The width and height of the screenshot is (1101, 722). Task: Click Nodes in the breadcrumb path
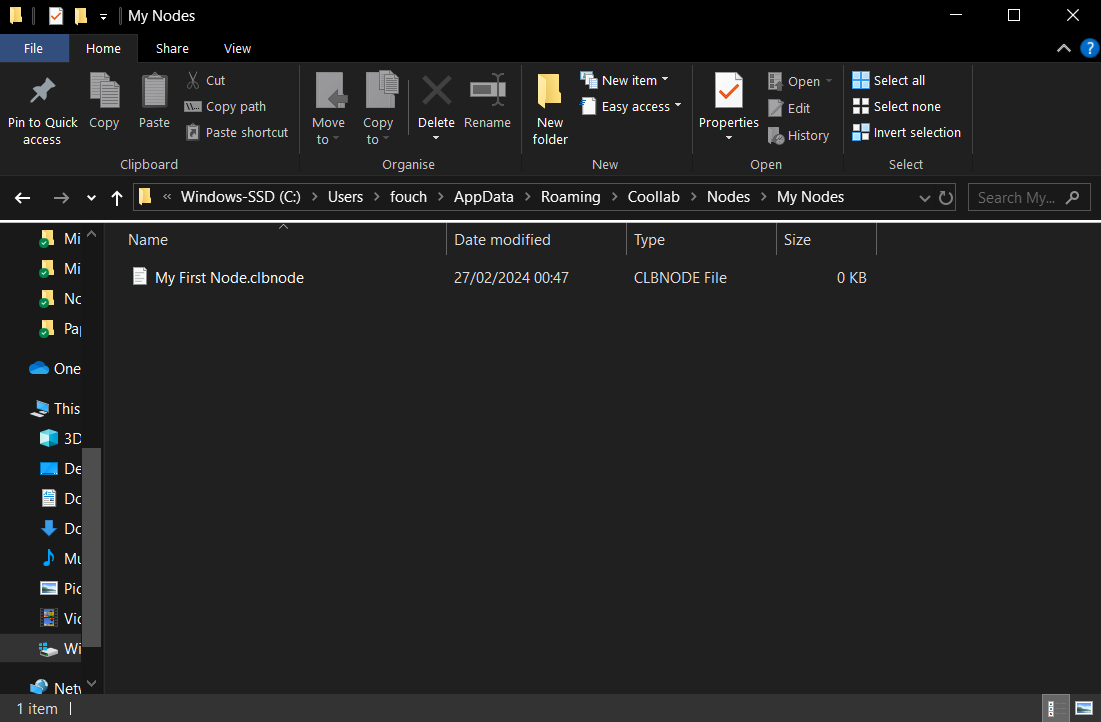(728, 197)
